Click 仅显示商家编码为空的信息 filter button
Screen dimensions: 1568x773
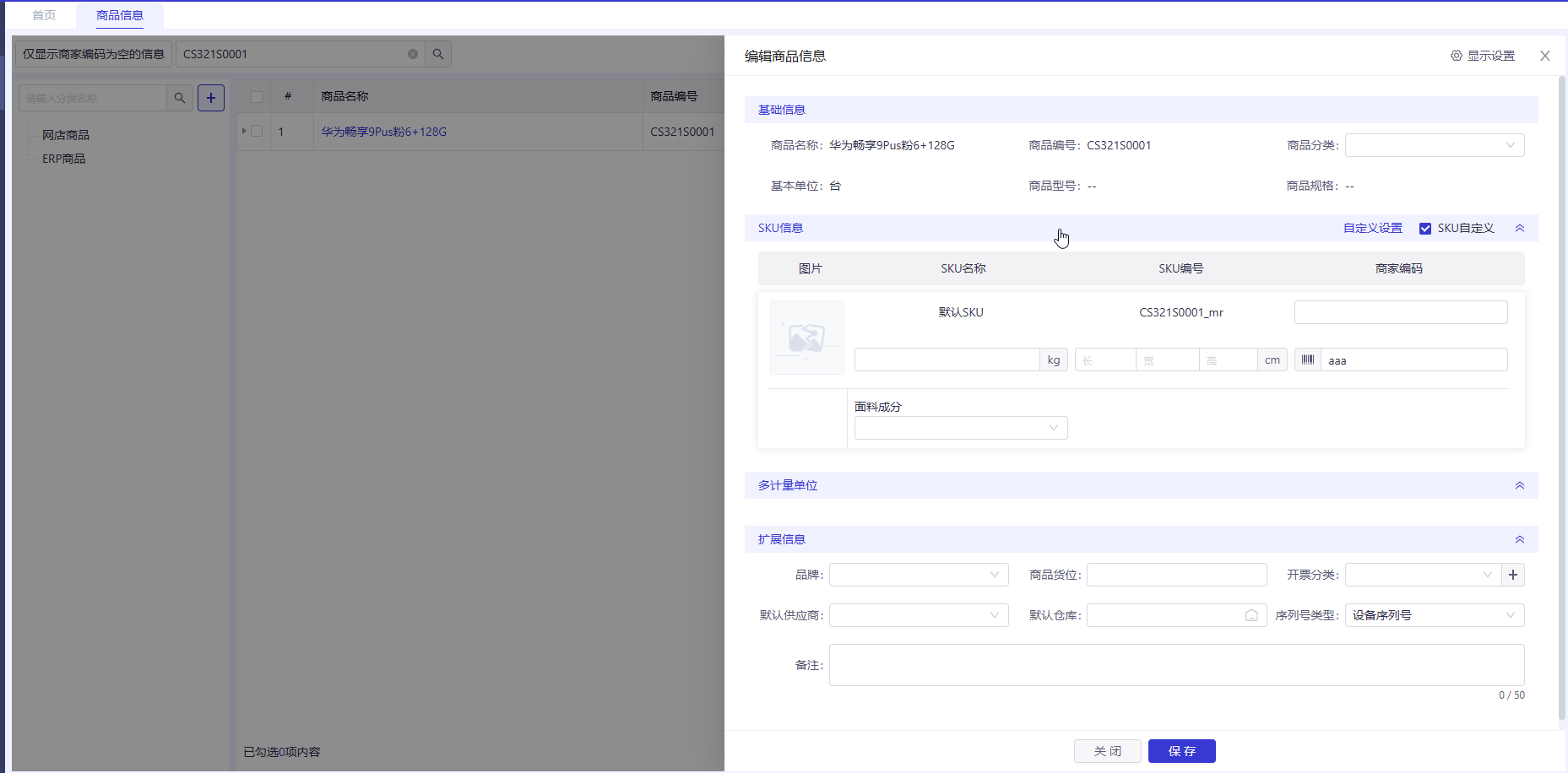click(94, 54)
